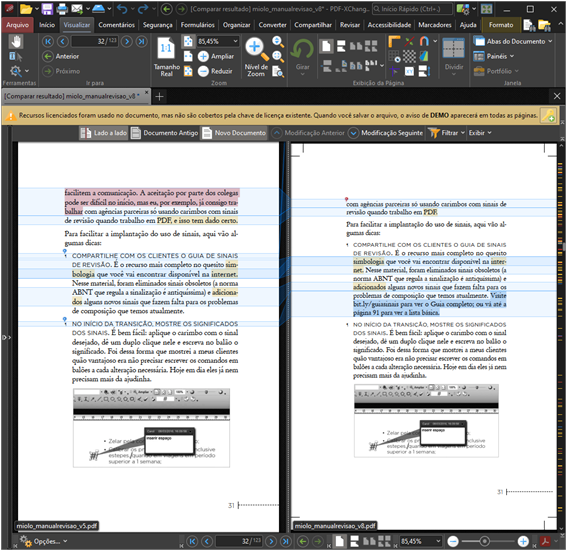The image size is (567, 551).
Task: Select the Hand tool in Ferramentas
Action: (16, 42)
